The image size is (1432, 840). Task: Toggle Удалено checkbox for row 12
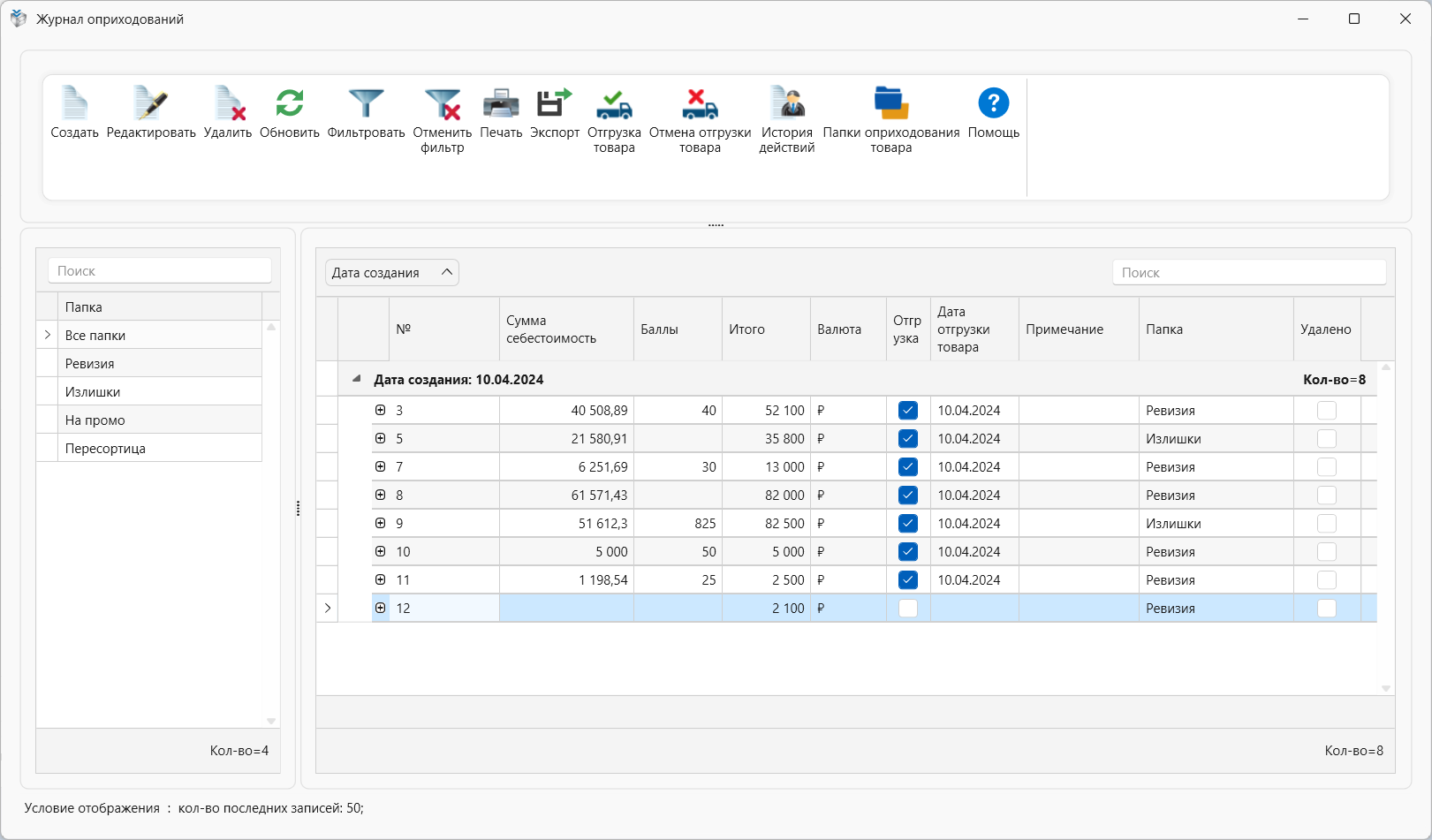1327,608
